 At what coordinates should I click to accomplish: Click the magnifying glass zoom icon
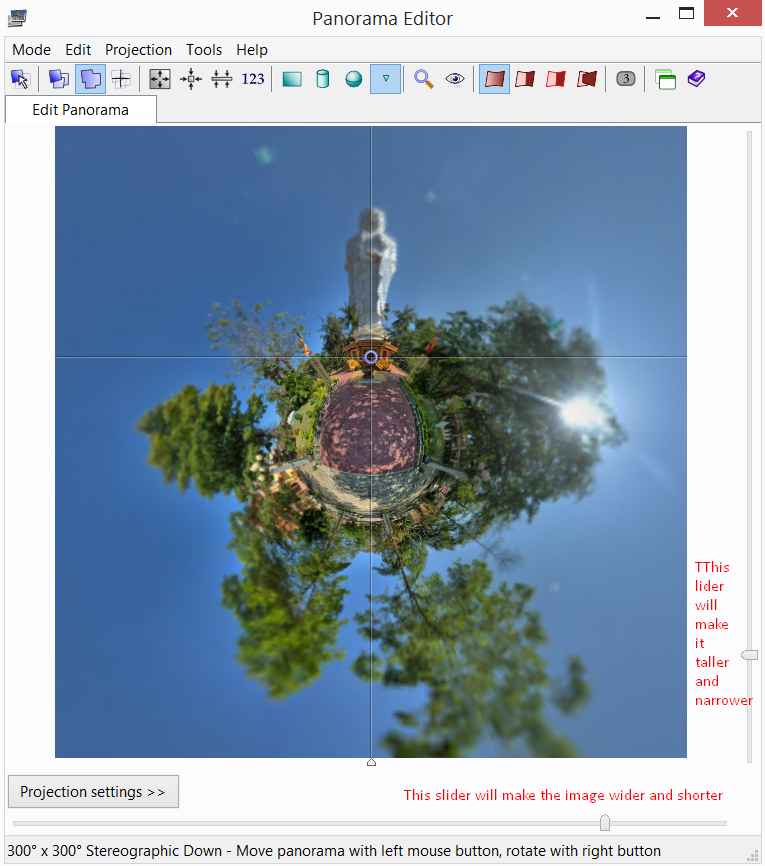coord(424,79)
